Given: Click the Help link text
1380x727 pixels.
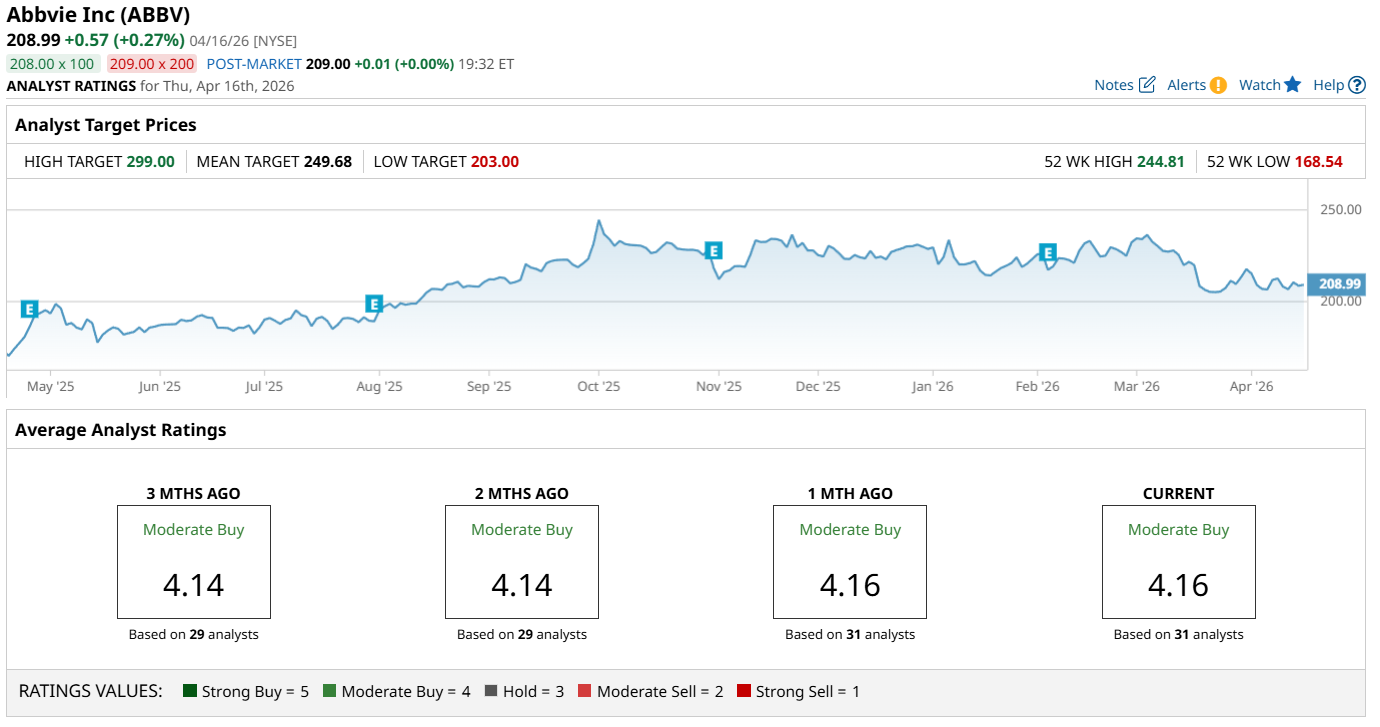Looking at the screenshot, I should click(1328, 85).
